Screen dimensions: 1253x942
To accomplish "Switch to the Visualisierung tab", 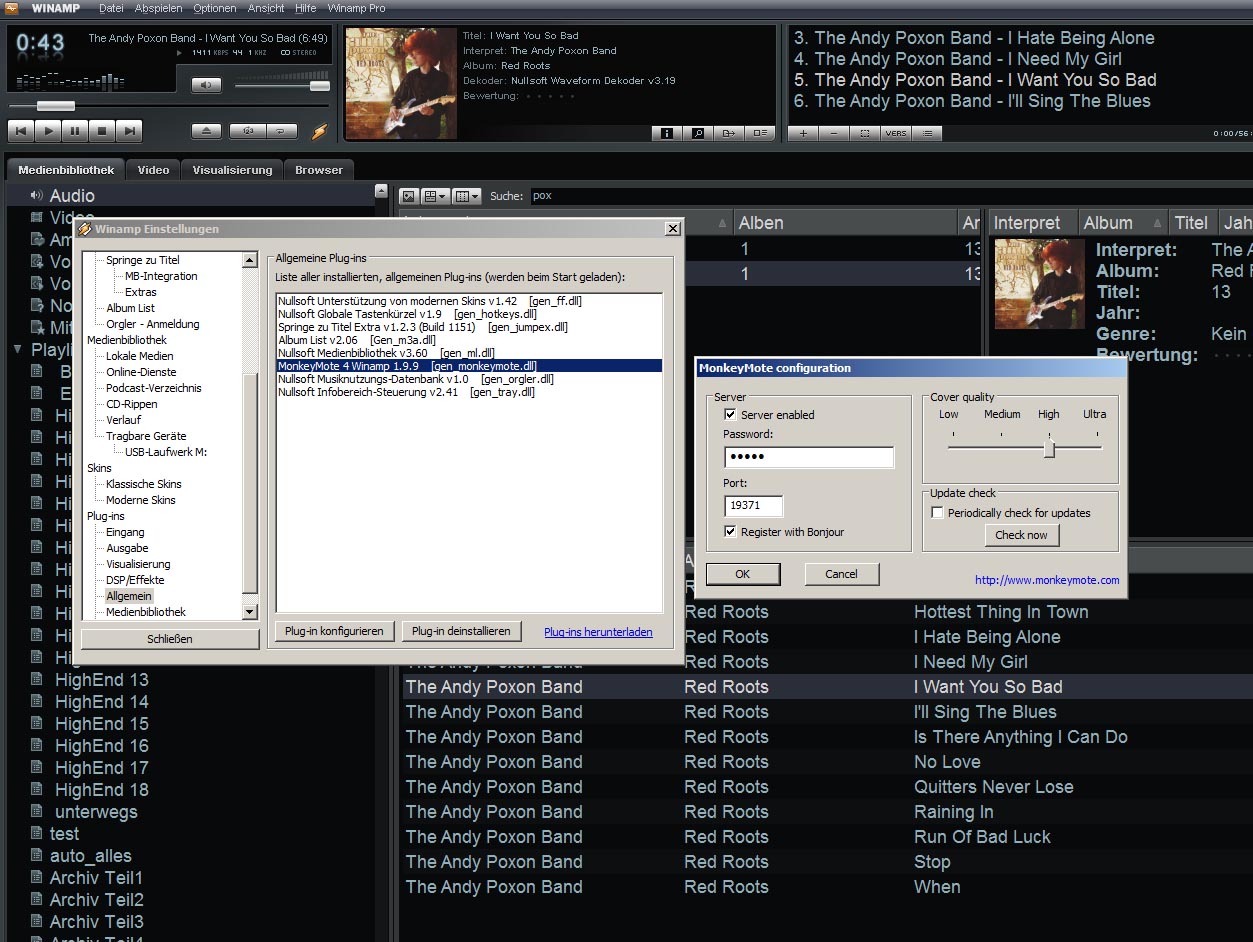I will point(232,170).
